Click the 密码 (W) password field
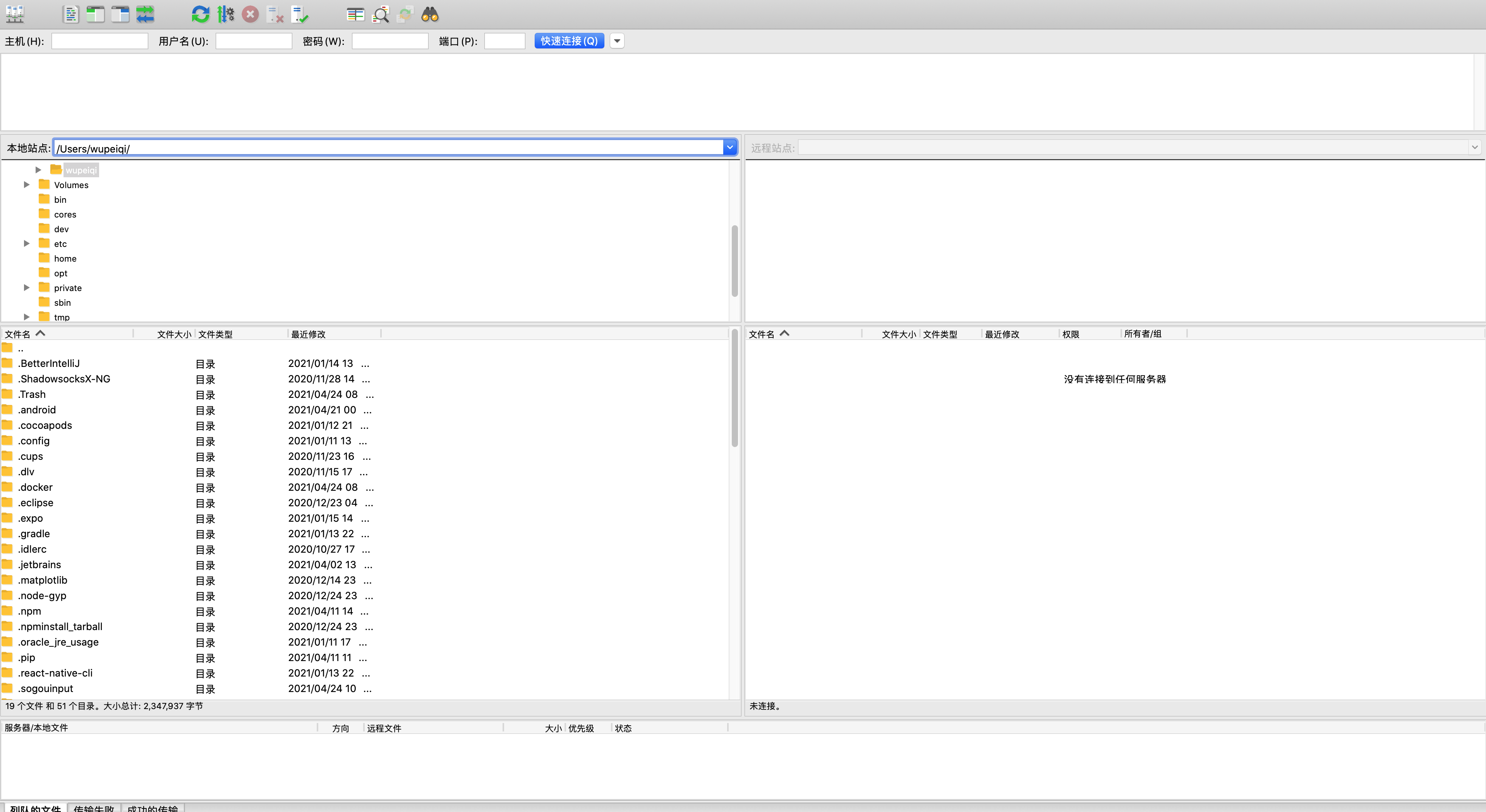The width and height of the screenshot is (1486, 812). 390,41
